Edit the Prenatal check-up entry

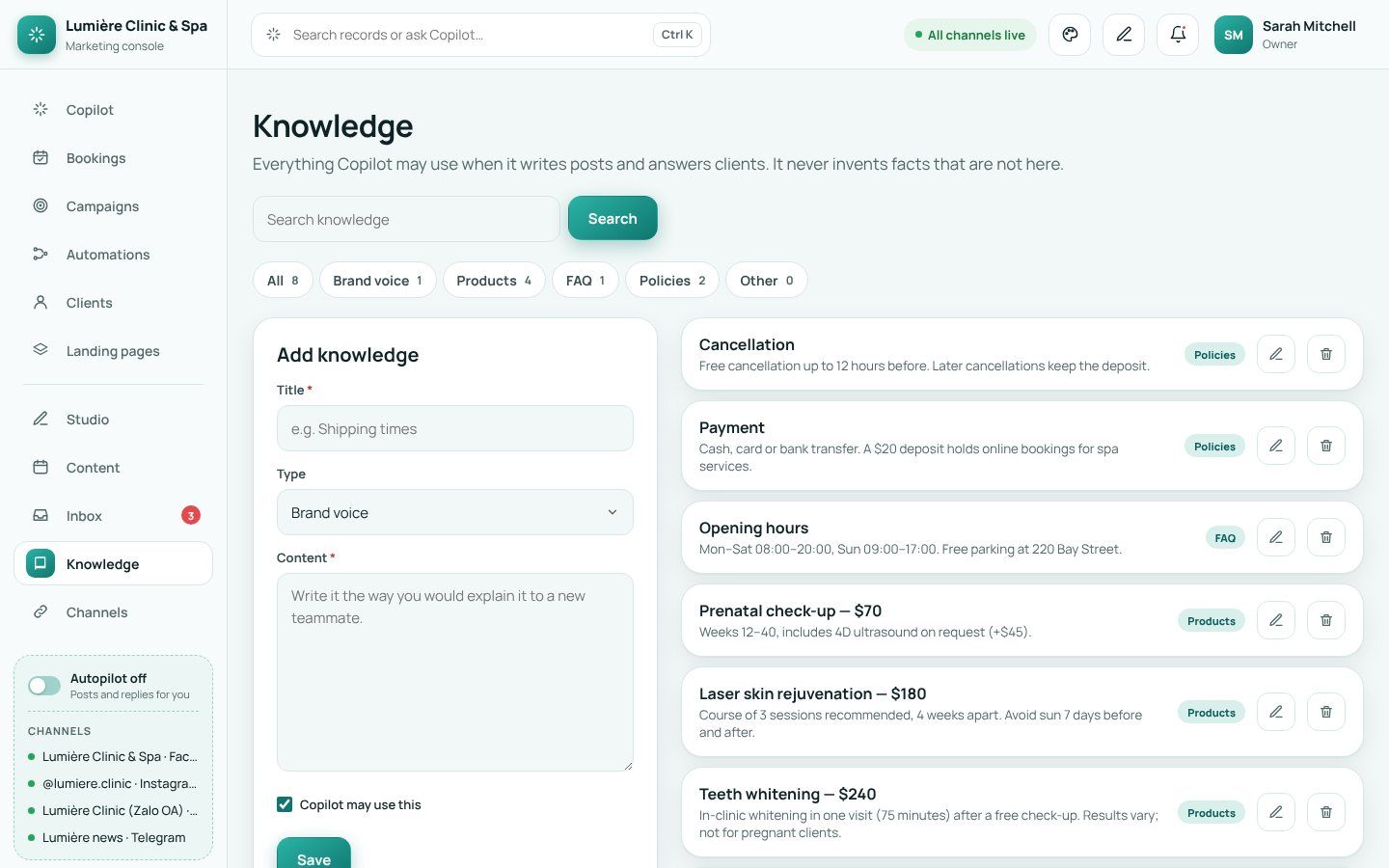pyautogui.click(x=1276, y=620)
